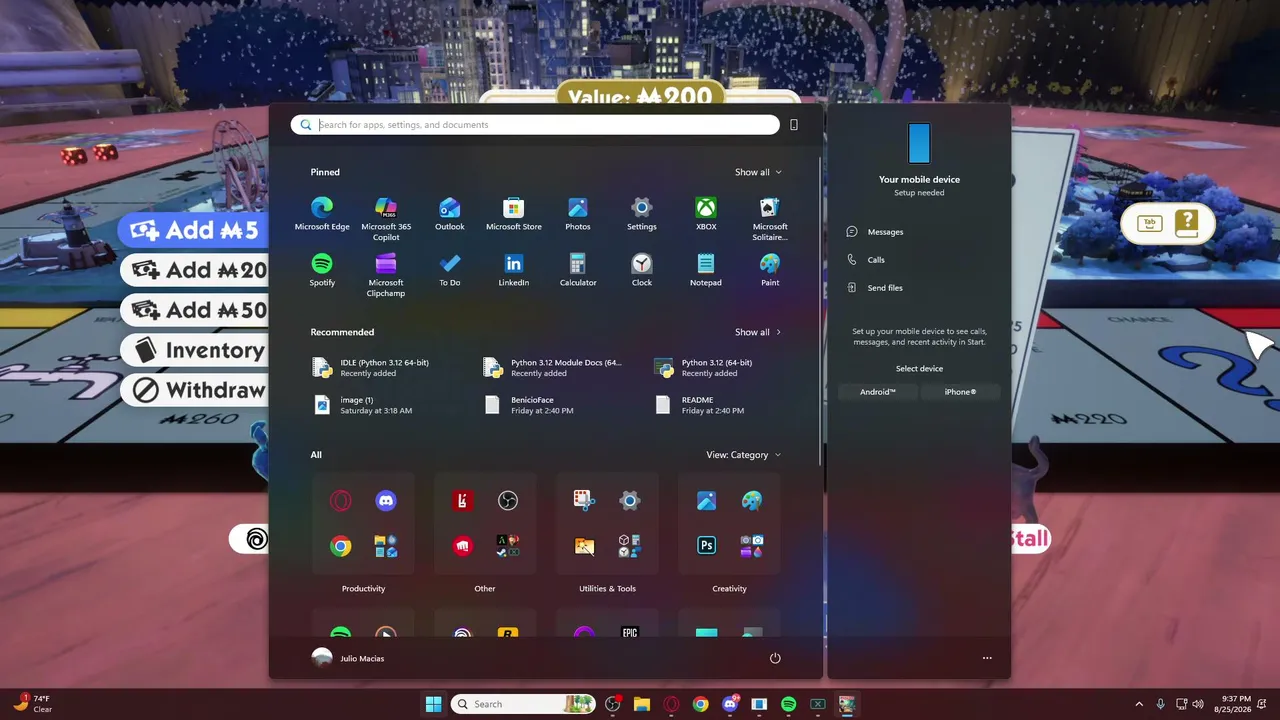Click the power button in Start menu

point(775,658)
